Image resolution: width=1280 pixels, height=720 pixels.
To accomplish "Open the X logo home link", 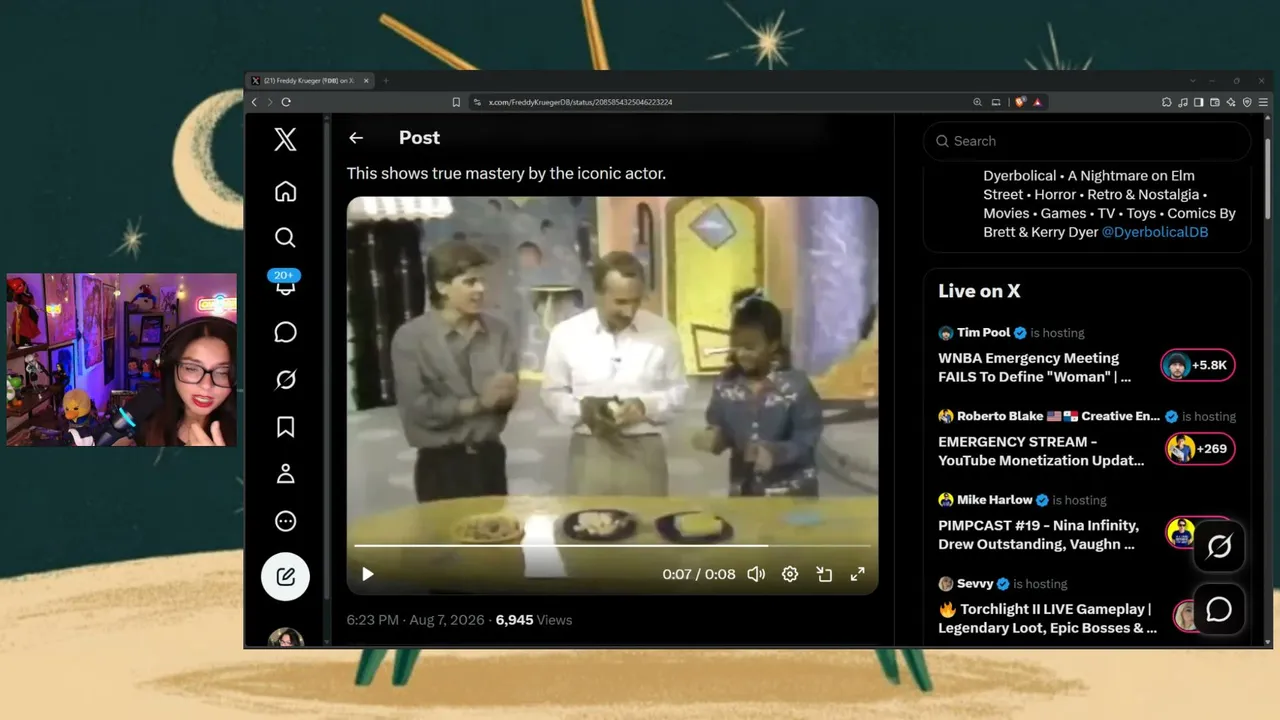I will click(x=285, y=139).
